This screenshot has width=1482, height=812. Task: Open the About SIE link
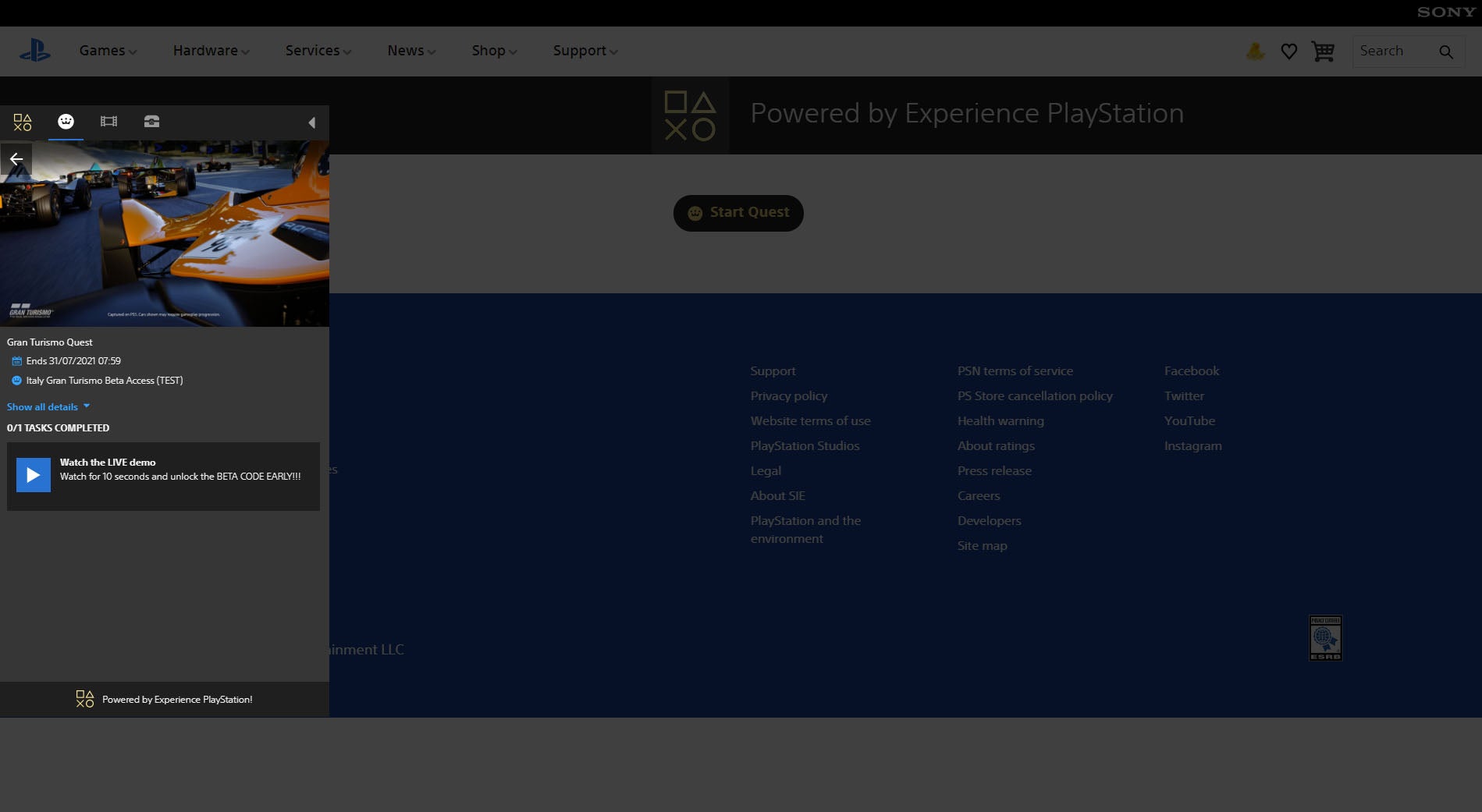pos(778,496)
